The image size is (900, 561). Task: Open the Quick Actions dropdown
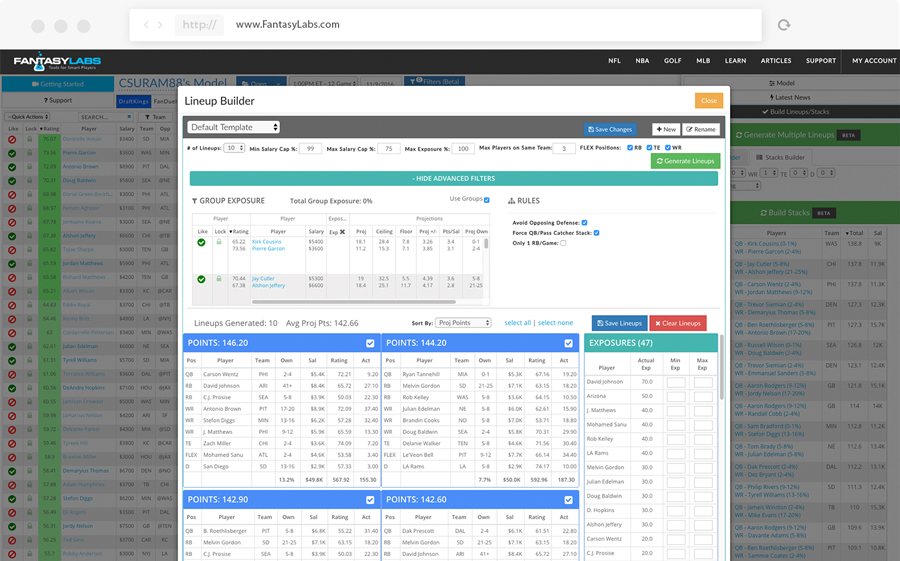[x=28, y=117]
